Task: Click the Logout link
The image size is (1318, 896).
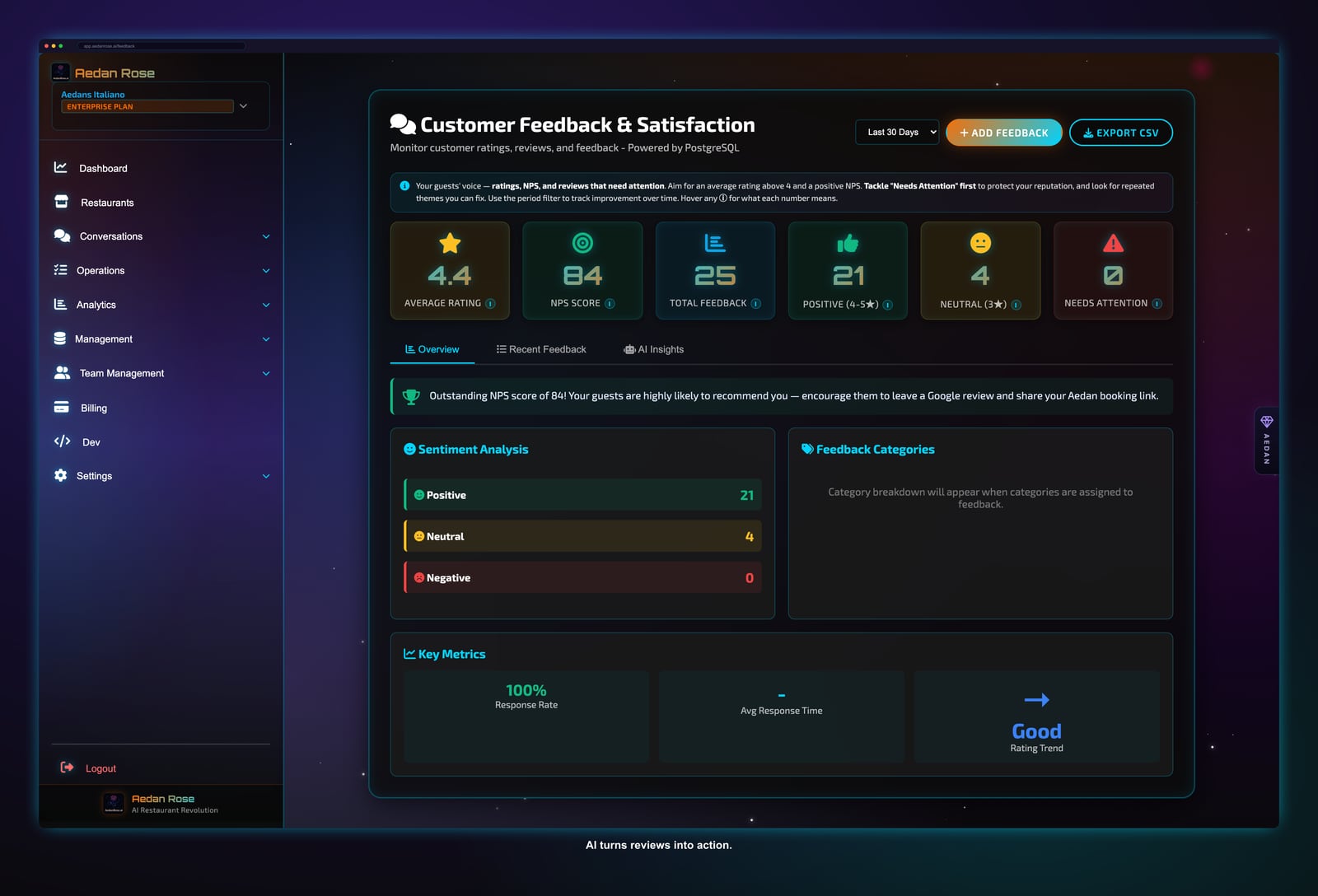Action: (100, 768)
